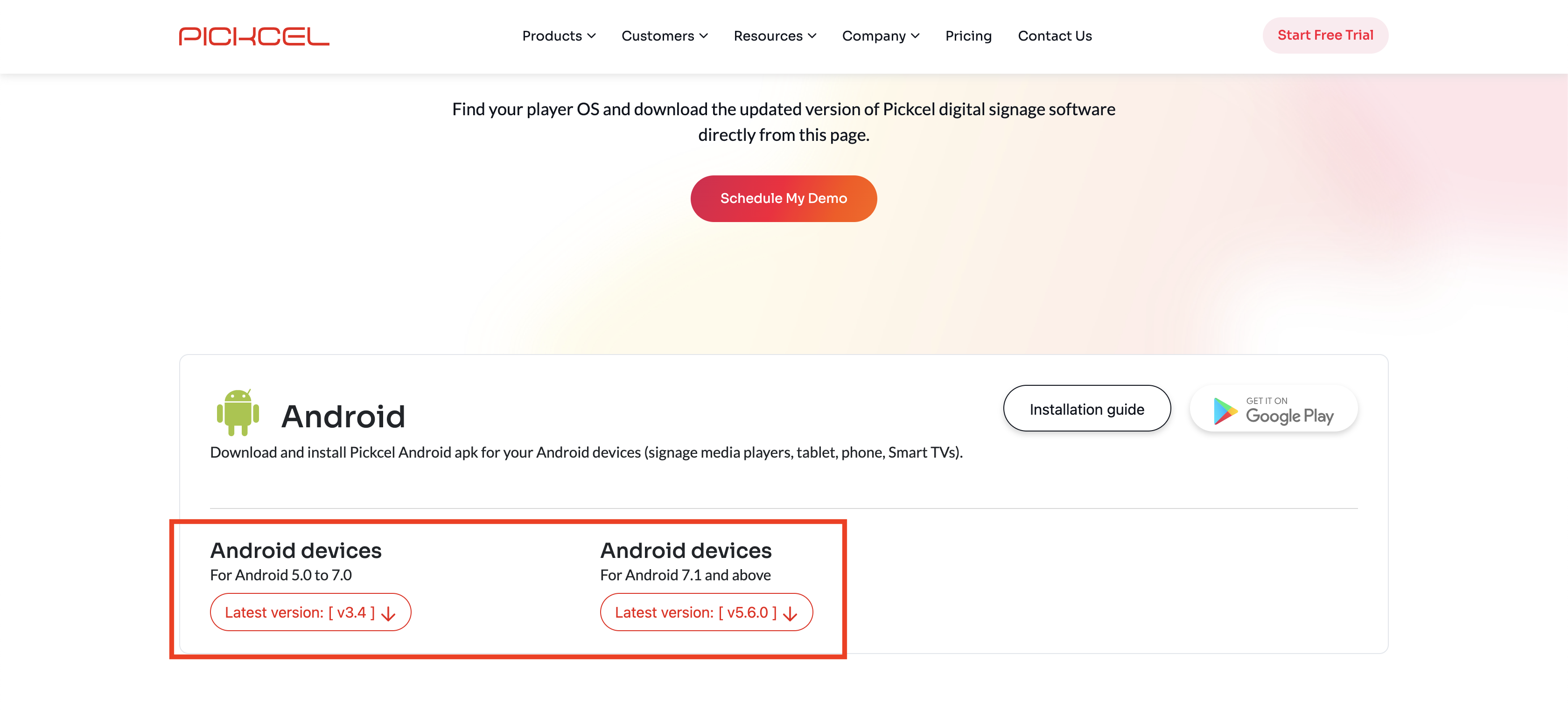Open the Installation guide
The height and width of the screenshot is (710, 1568).
[1086, 409]
